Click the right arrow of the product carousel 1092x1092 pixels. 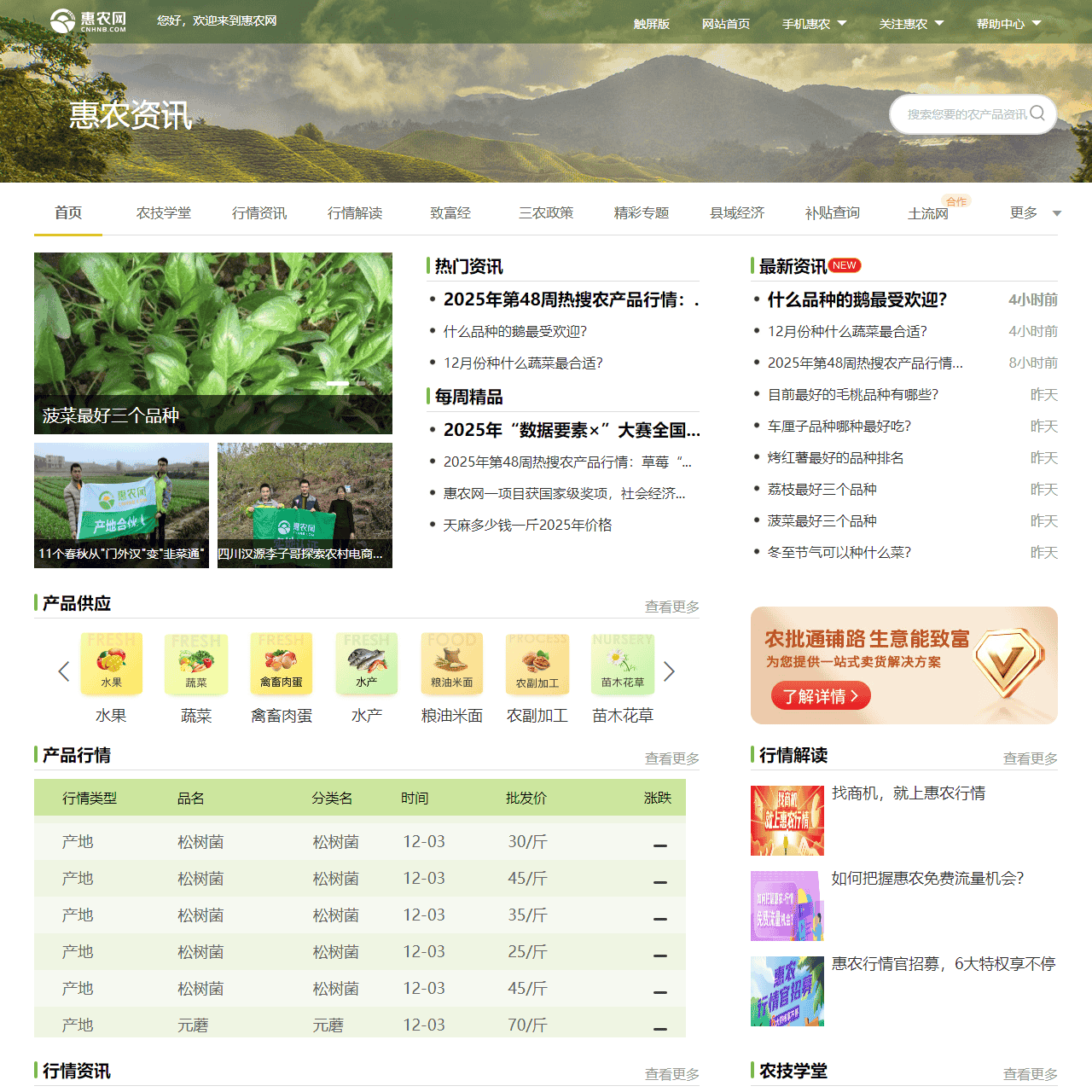[x=670, y=671]
